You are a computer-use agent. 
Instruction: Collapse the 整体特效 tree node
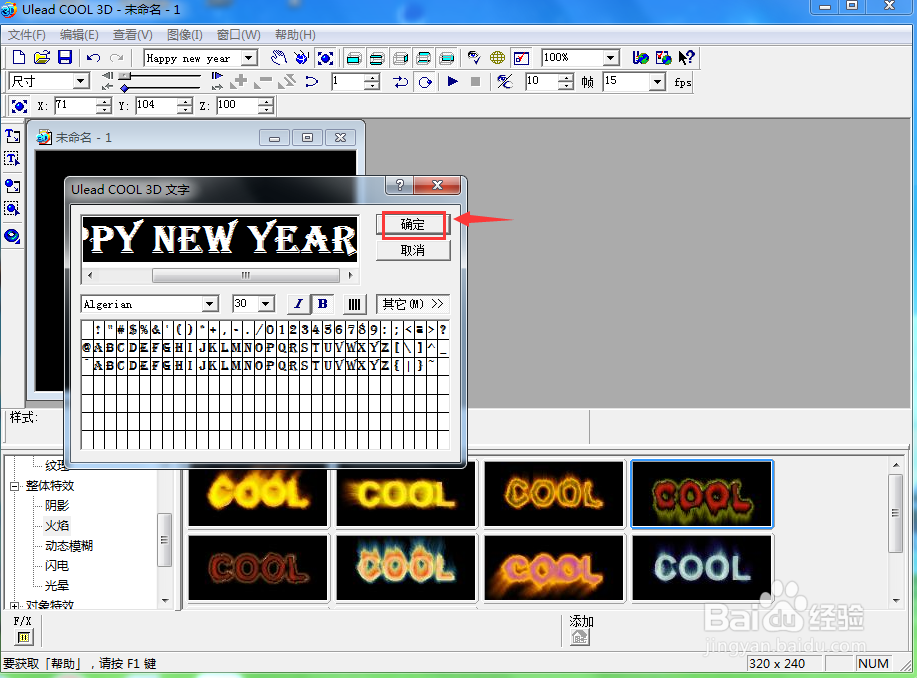(x=14, y=486)
